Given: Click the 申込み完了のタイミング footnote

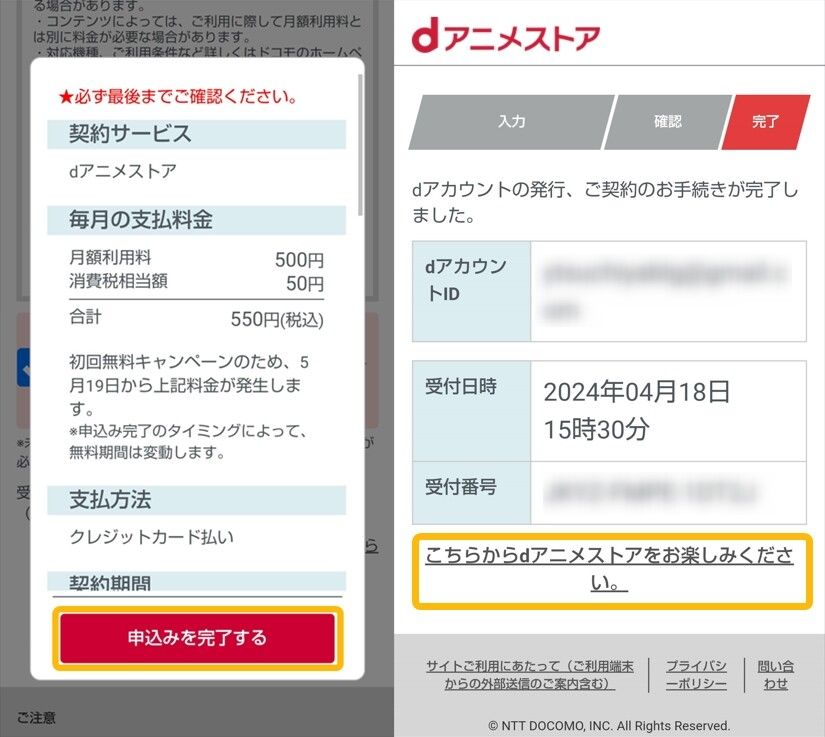Looking at the screenshot, I should pos(188,441).
